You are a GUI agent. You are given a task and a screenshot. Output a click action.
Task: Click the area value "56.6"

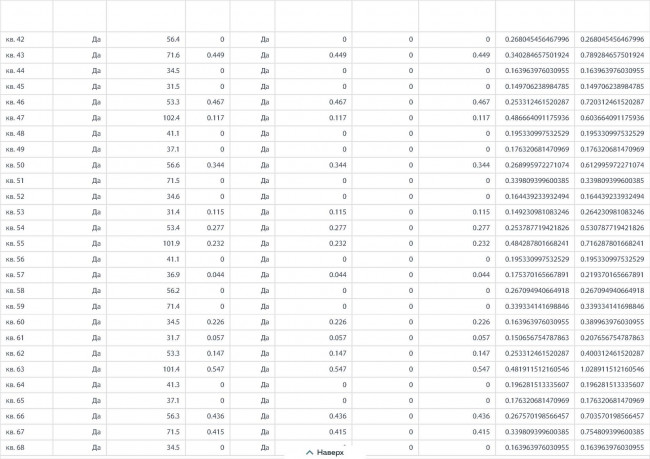pos(173,165)
